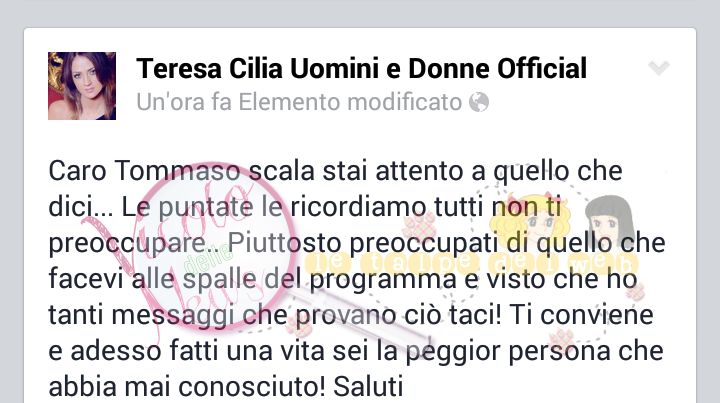The width and height of the screenshot is (720, 403).
Task: Click the "le talpe del web" watermark text
Action: pos(471,263)
